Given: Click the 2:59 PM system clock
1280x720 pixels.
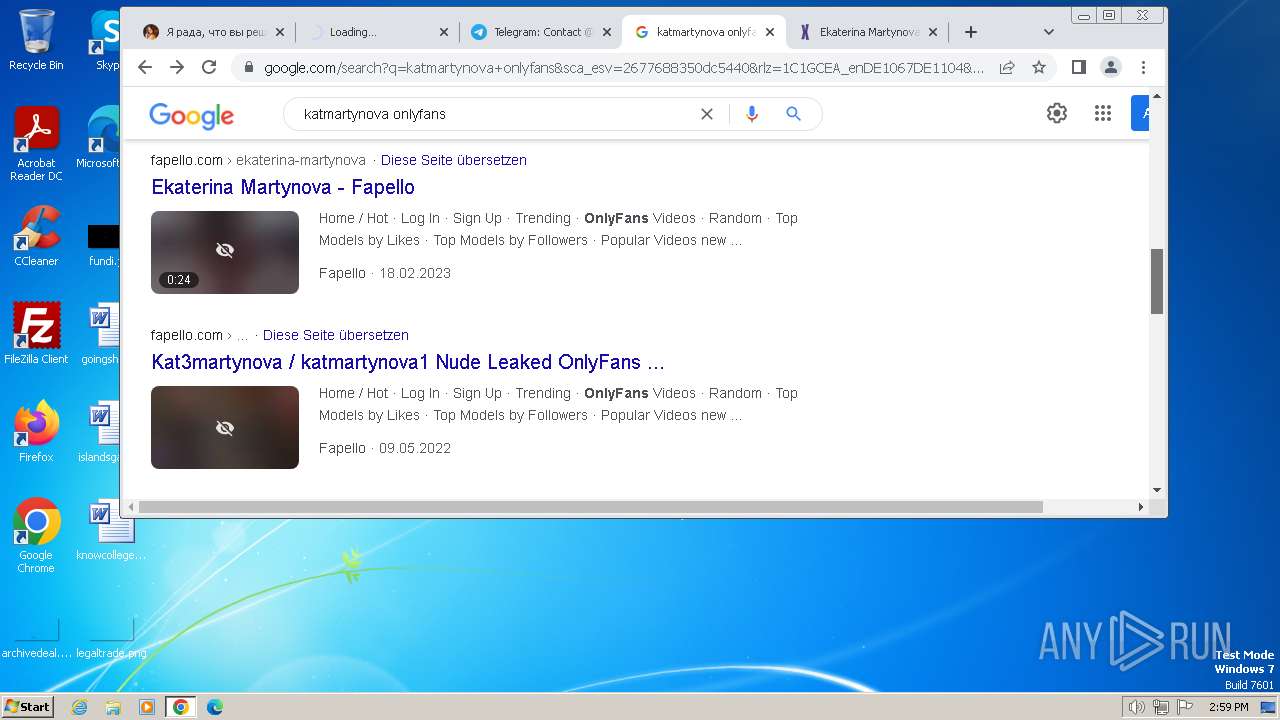Looking at the screenshot, I should click(1228, 707).
